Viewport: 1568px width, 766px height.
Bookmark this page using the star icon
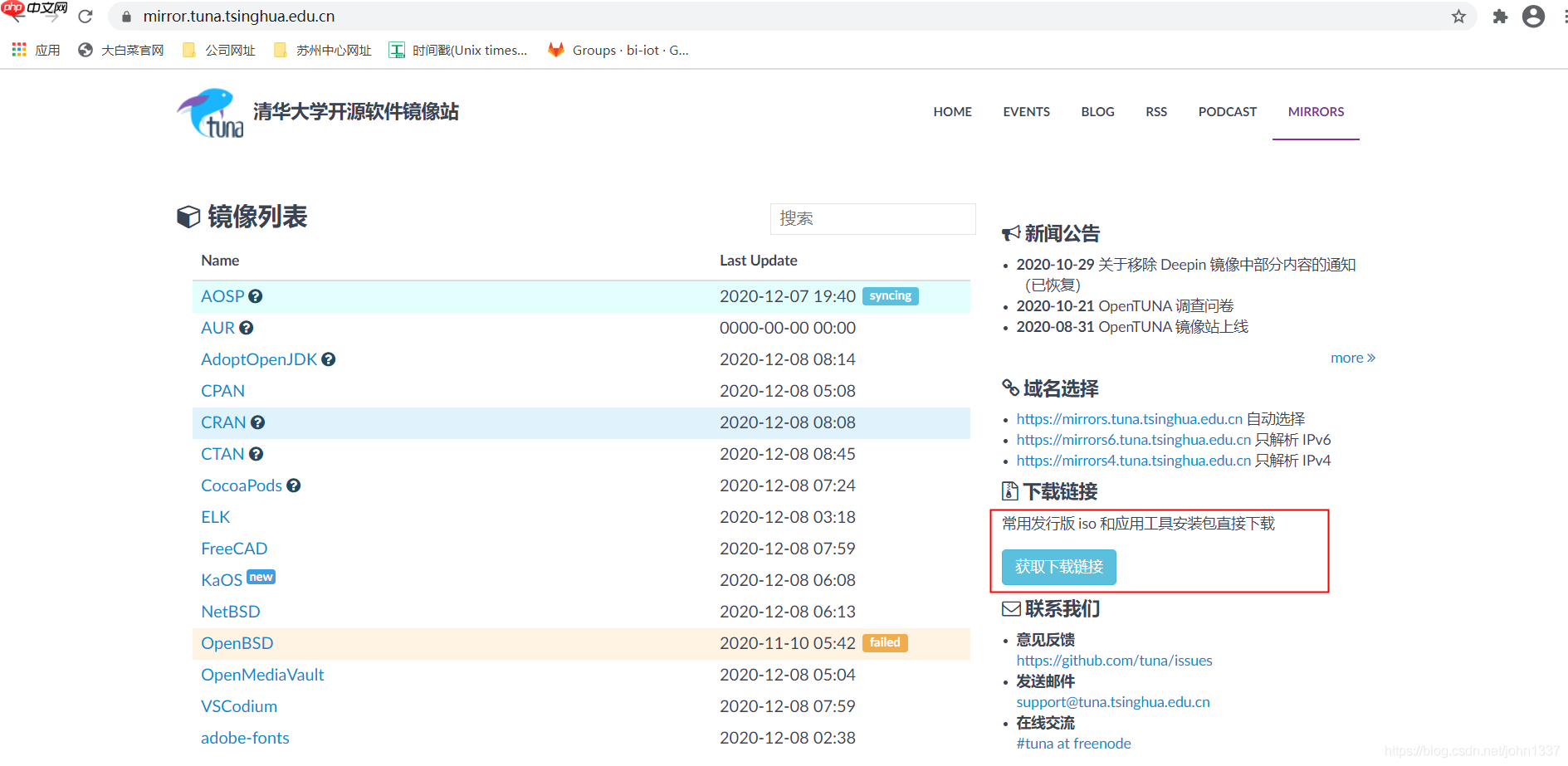[x=1458, y=16]
